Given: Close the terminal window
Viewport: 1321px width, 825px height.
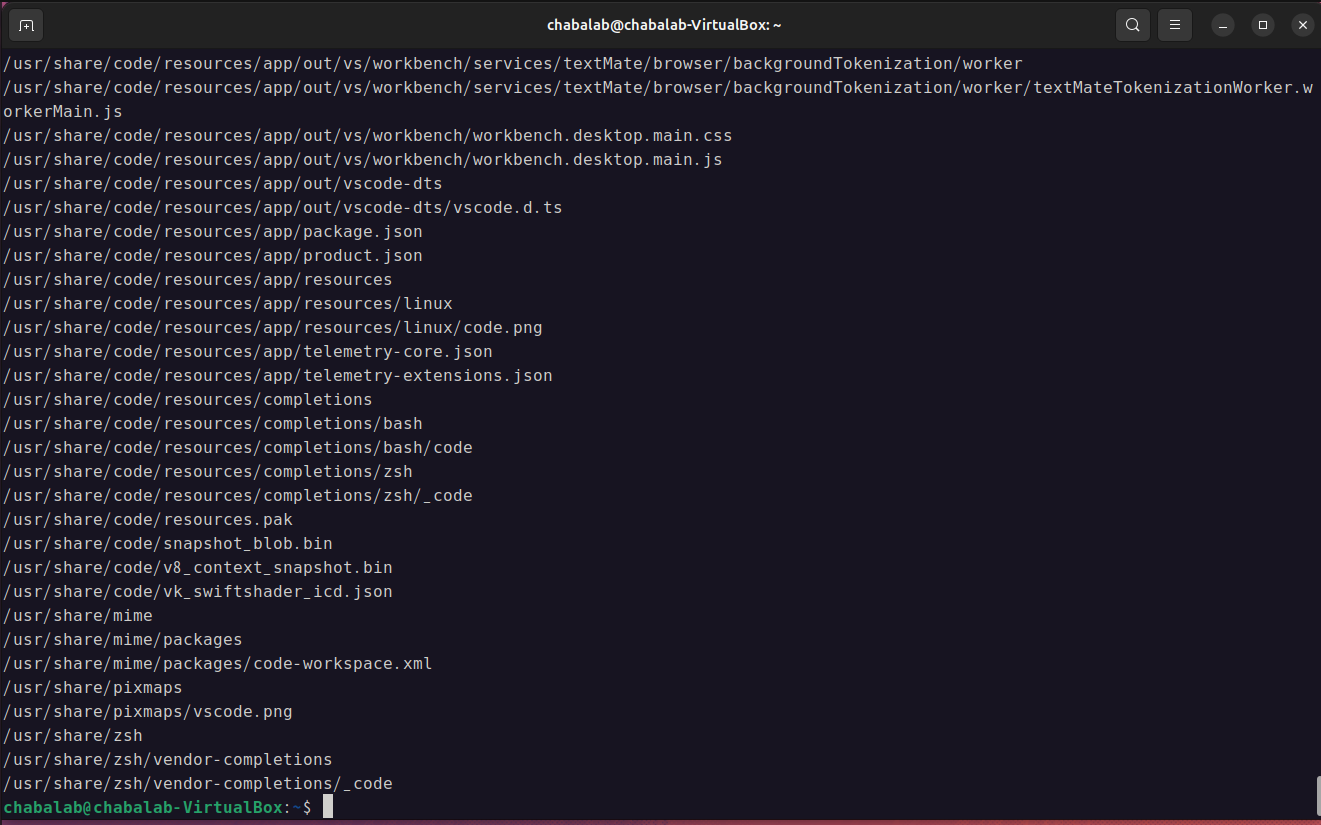Looking at the screenshot, I should [1301, 25].
